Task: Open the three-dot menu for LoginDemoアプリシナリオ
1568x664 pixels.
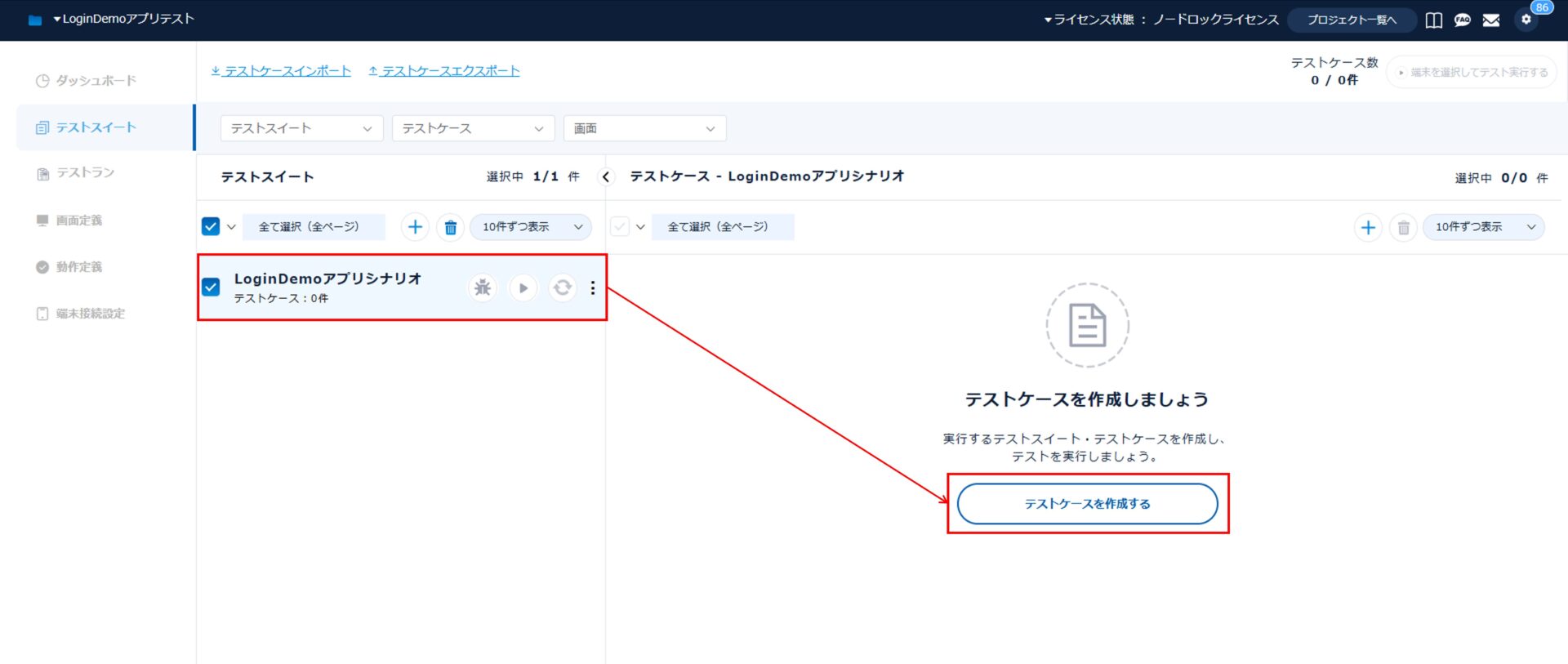Action: point(593,287)
